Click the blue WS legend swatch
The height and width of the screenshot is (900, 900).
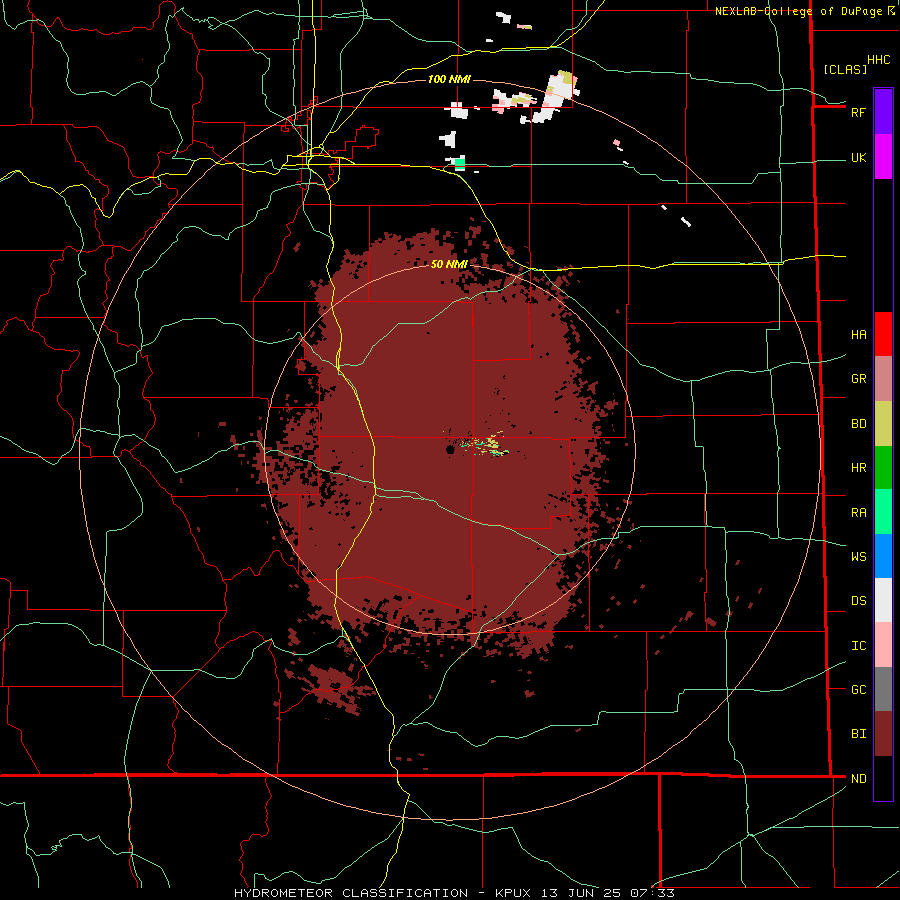tap(883, 556)
